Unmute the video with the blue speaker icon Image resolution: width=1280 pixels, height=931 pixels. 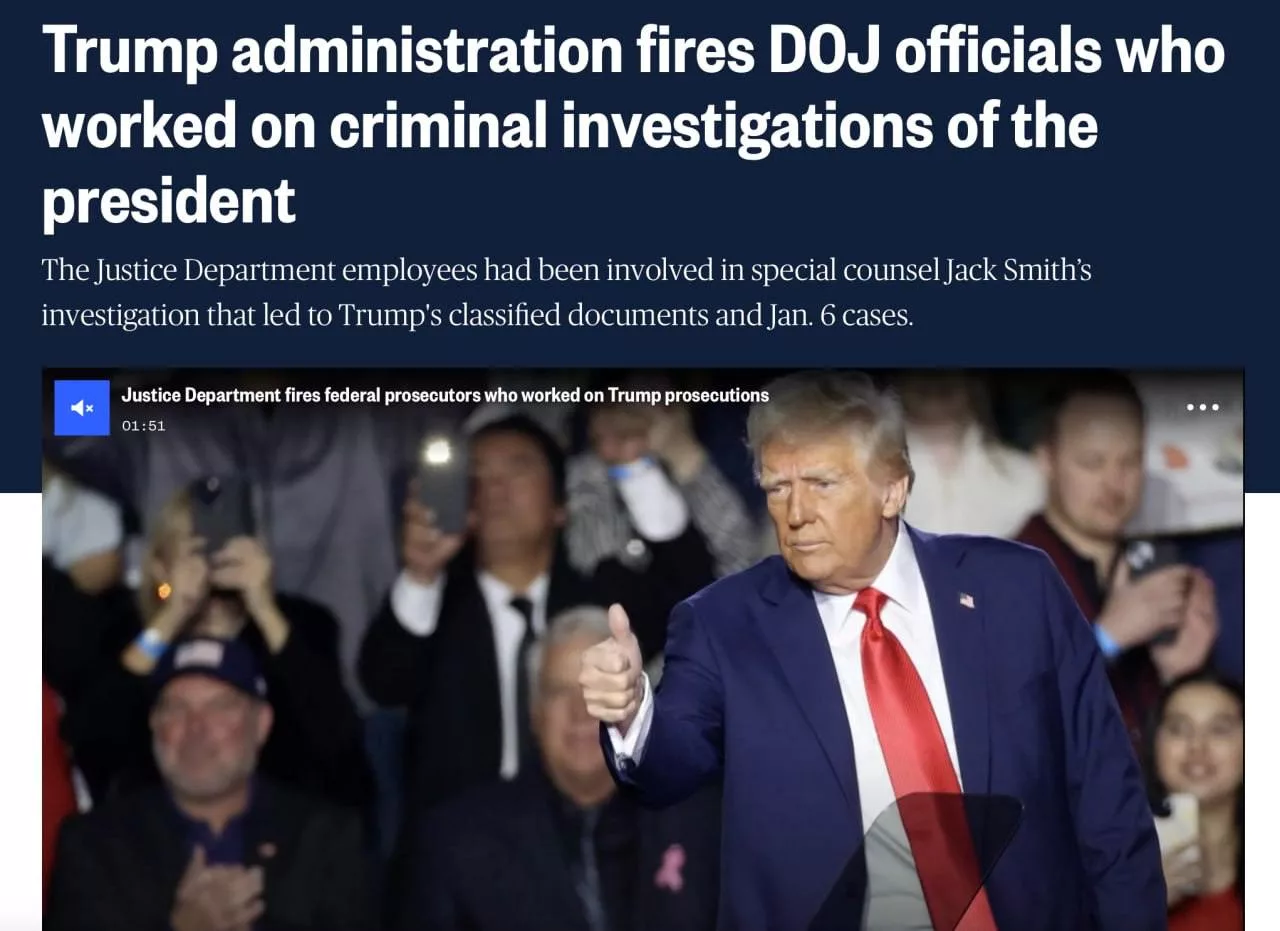[x=82, y=408]
